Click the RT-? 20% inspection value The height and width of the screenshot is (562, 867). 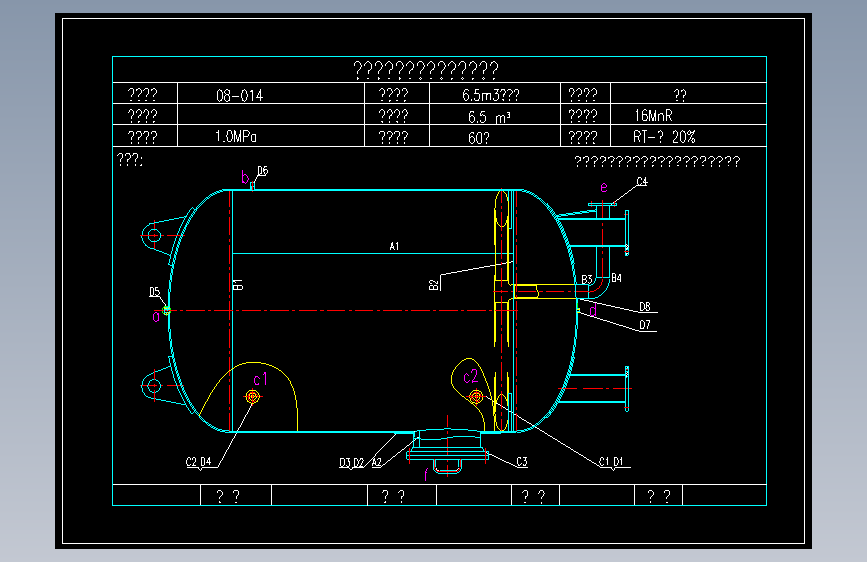[x=664, y=137]
